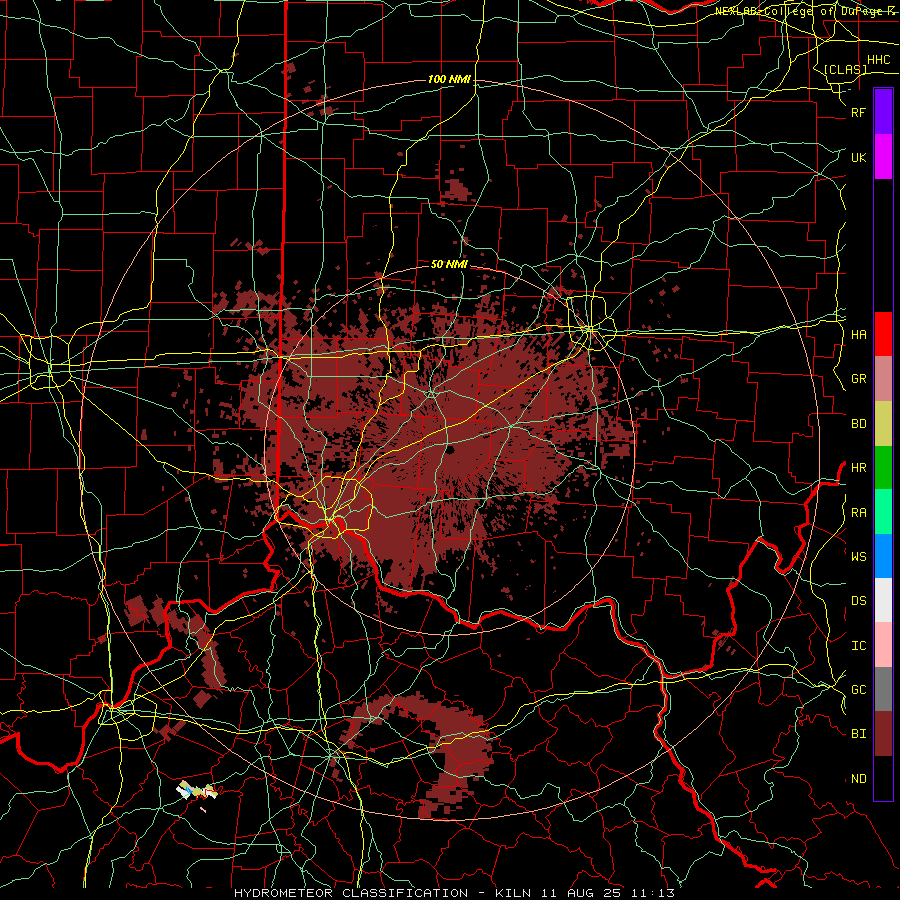Click the 'RA' legend label
The width and height of the screenshot is (900, 900).
tap(858, 513)
